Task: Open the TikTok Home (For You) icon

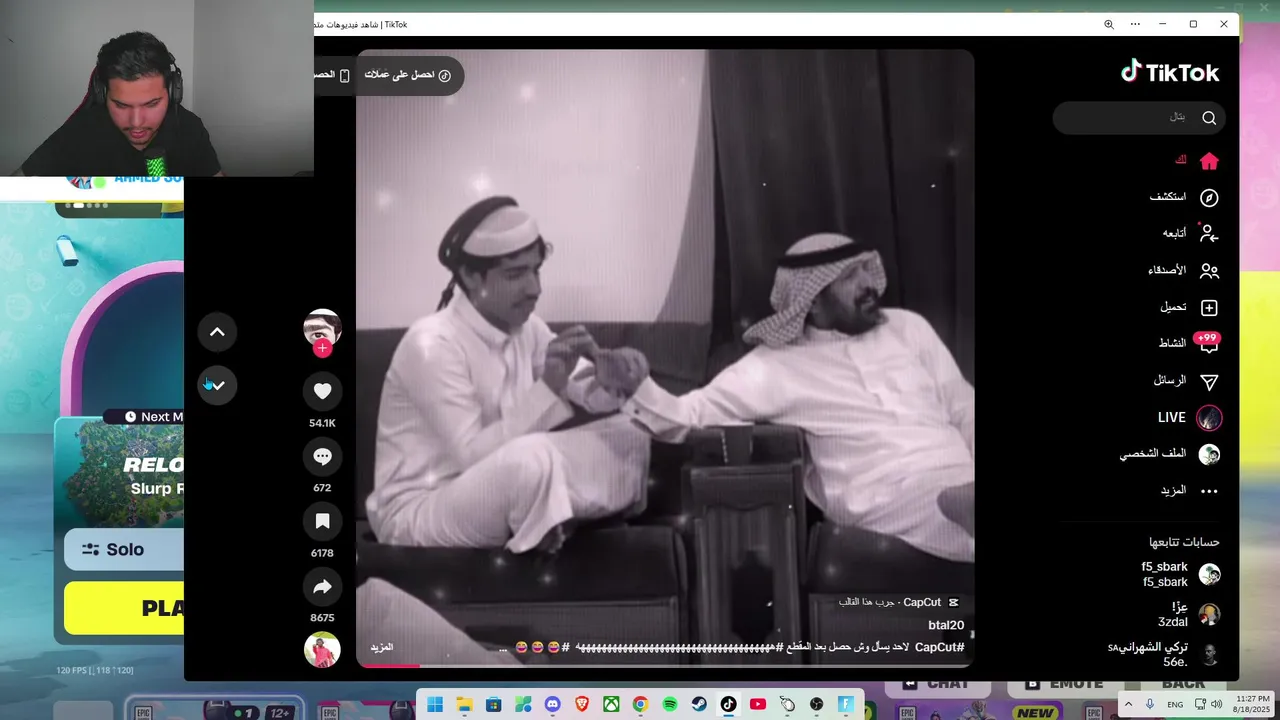Action: (1209, 161)
